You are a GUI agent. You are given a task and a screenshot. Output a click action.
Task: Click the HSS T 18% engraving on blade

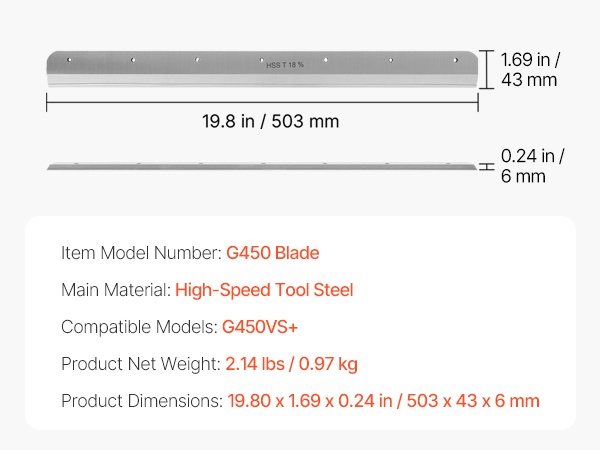coord(285,66)
